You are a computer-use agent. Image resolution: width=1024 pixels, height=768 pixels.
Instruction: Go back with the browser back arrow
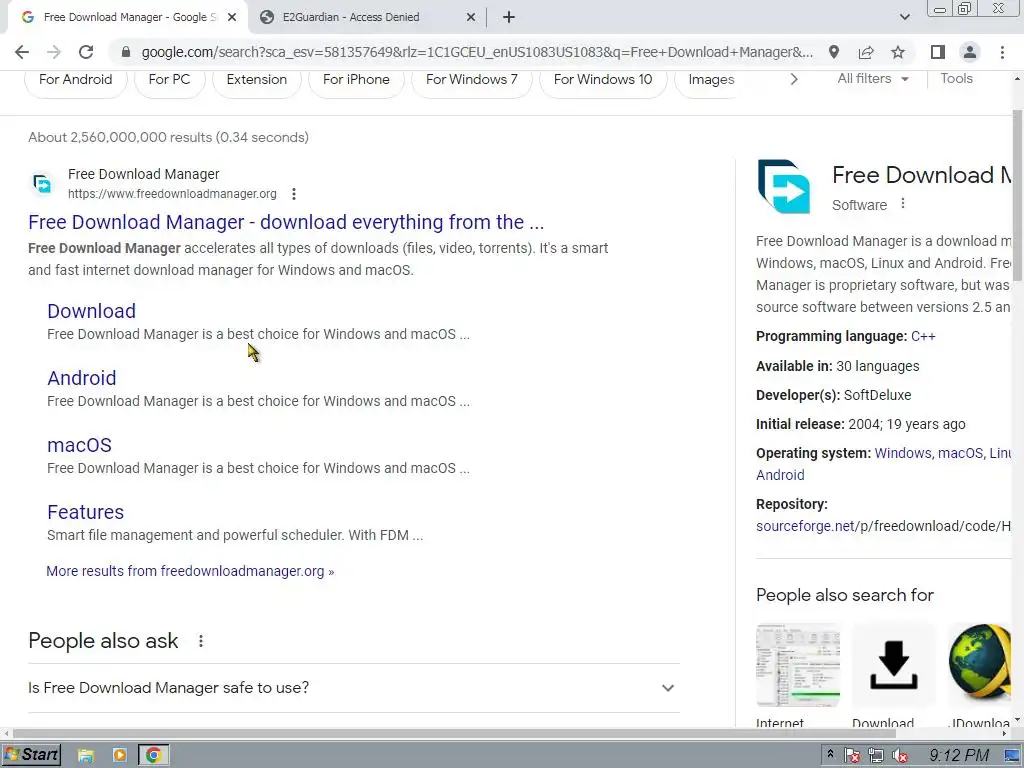point(22,52)
